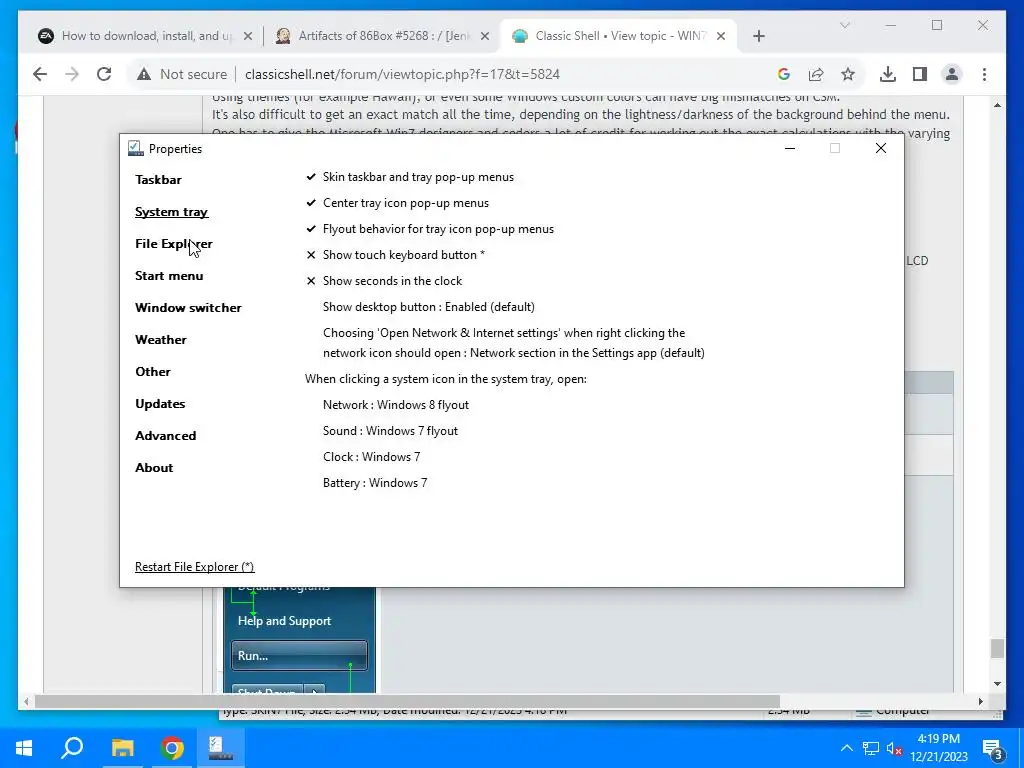Enable Show seconds in the clock
The image size is (1024, 768).
[384, 281]
